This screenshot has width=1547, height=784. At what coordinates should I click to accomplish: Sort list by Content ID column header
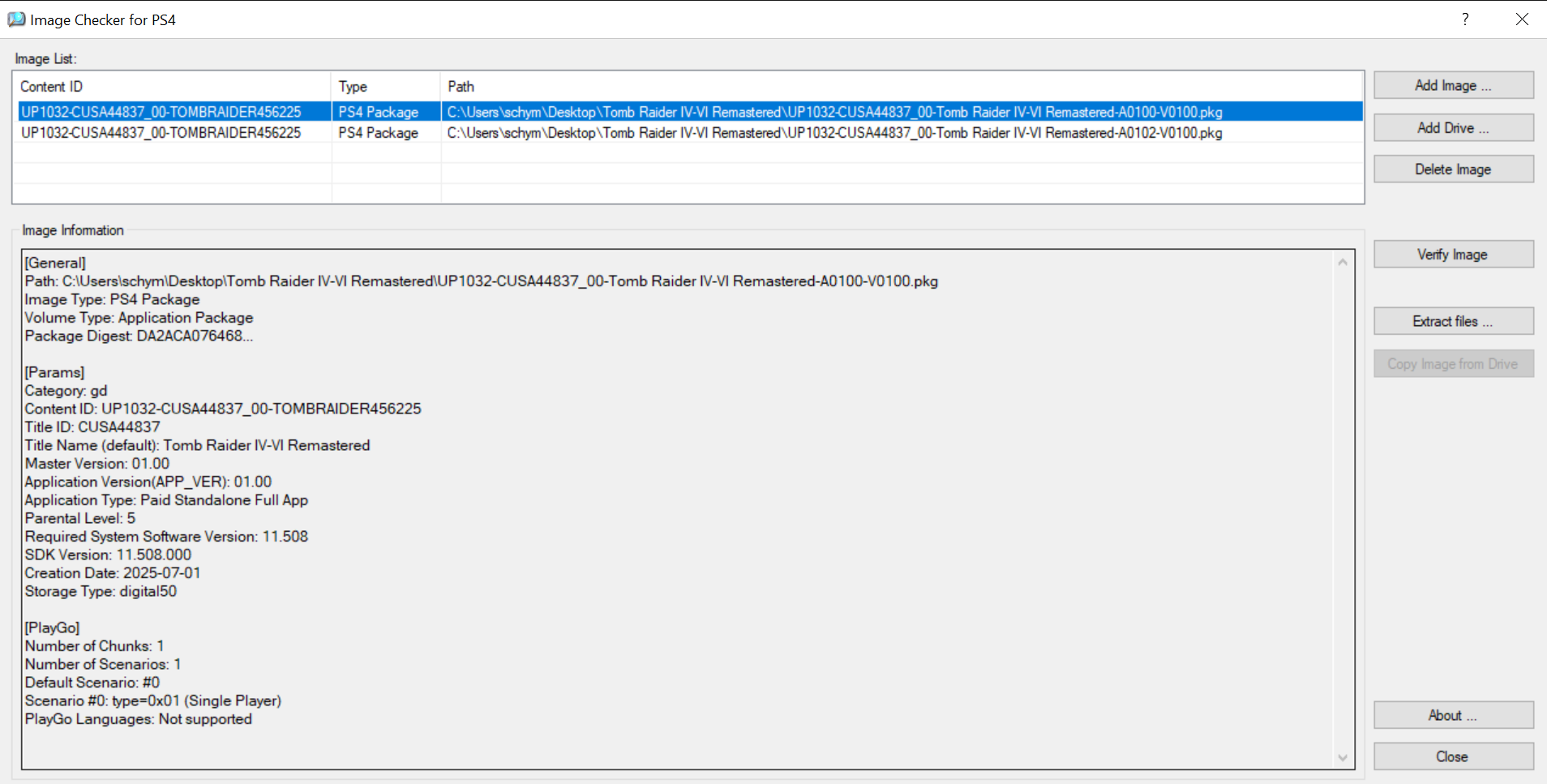(52, 87)
